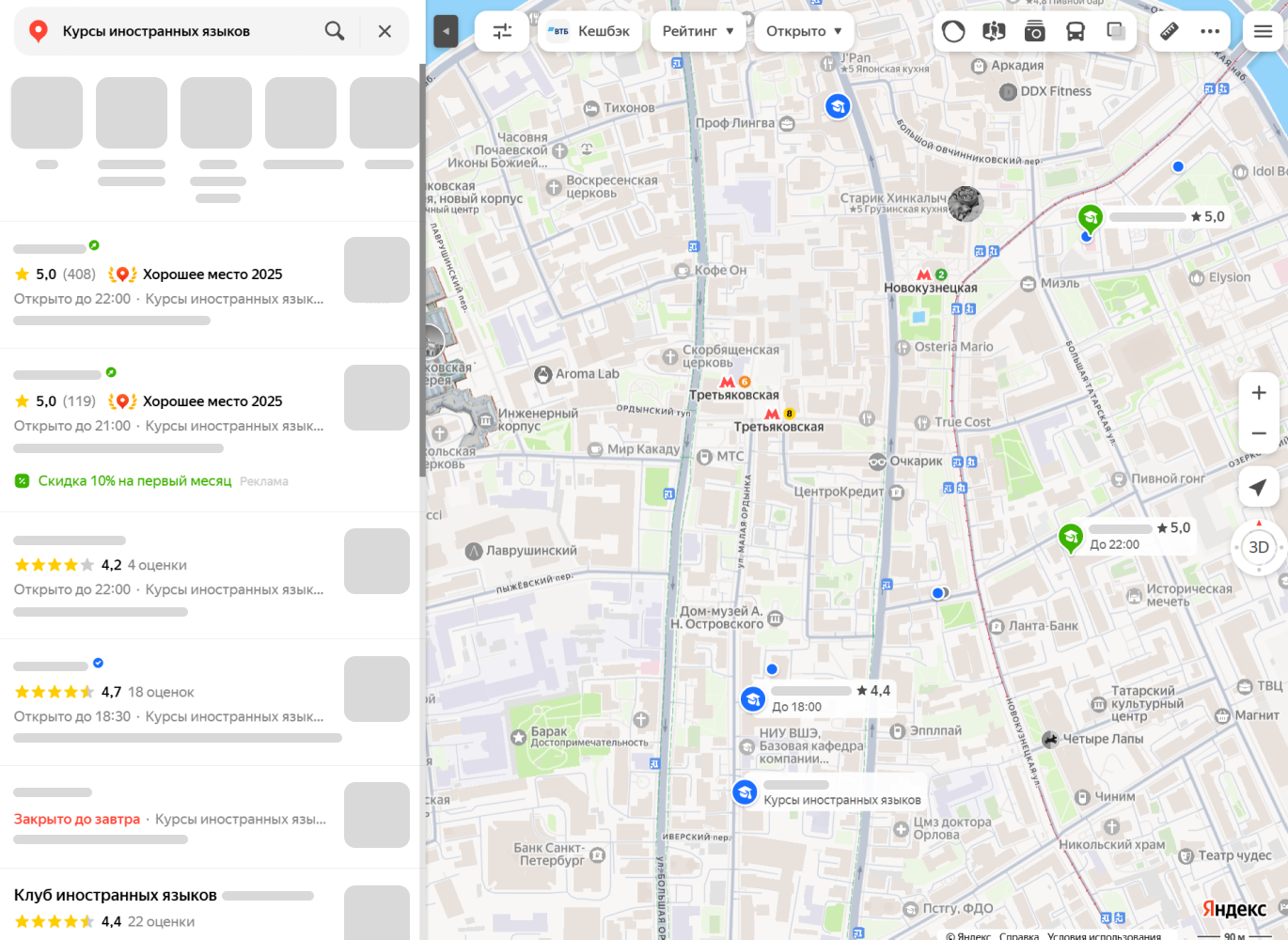Open the listing with 408 reviews
Viewport: 1288px width, 940px height.
[212, 285]
